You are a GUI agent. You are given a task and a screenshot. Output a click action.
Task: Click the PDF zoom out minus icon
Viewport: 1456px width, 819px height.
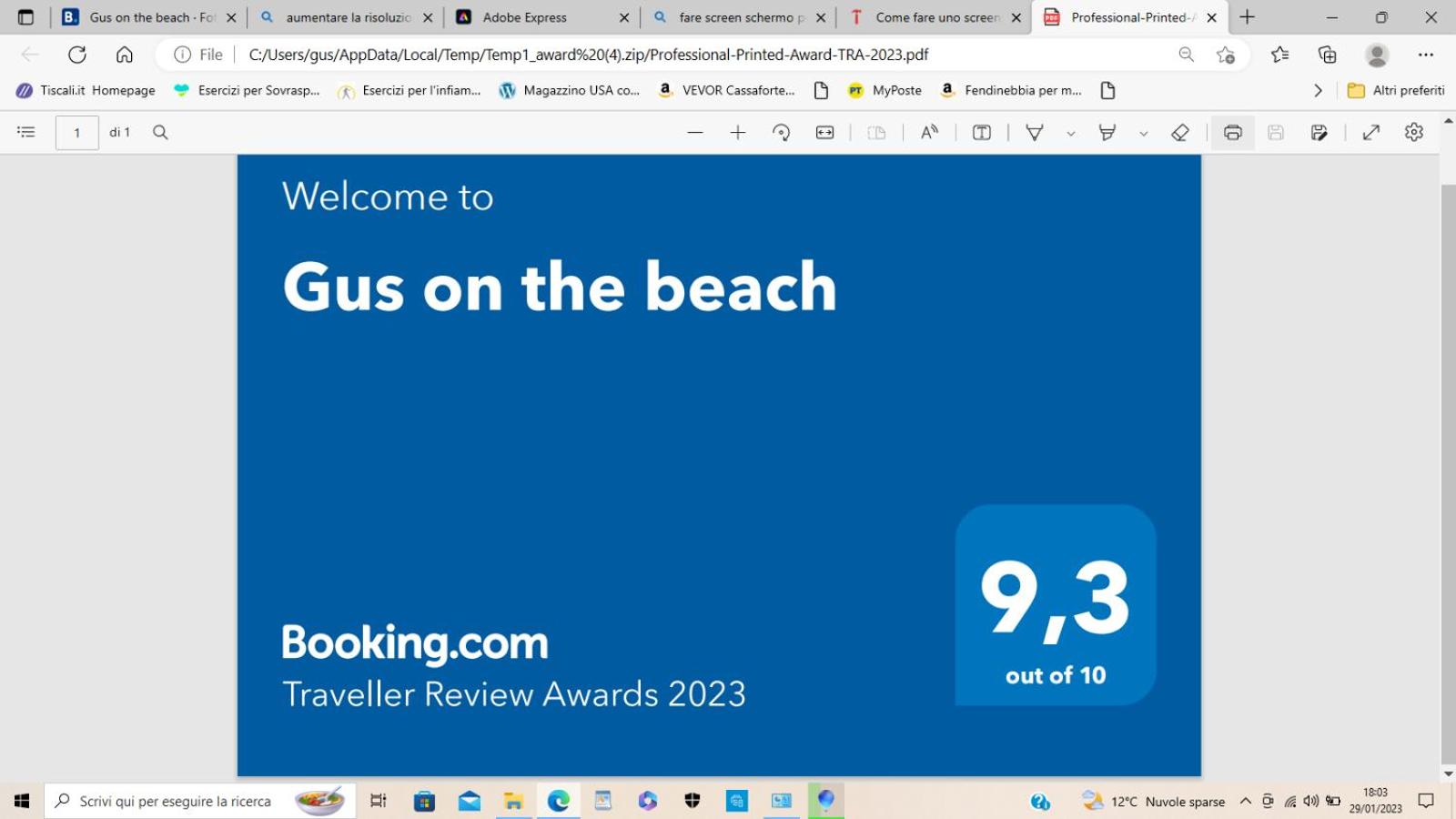[x=695, y=133]
